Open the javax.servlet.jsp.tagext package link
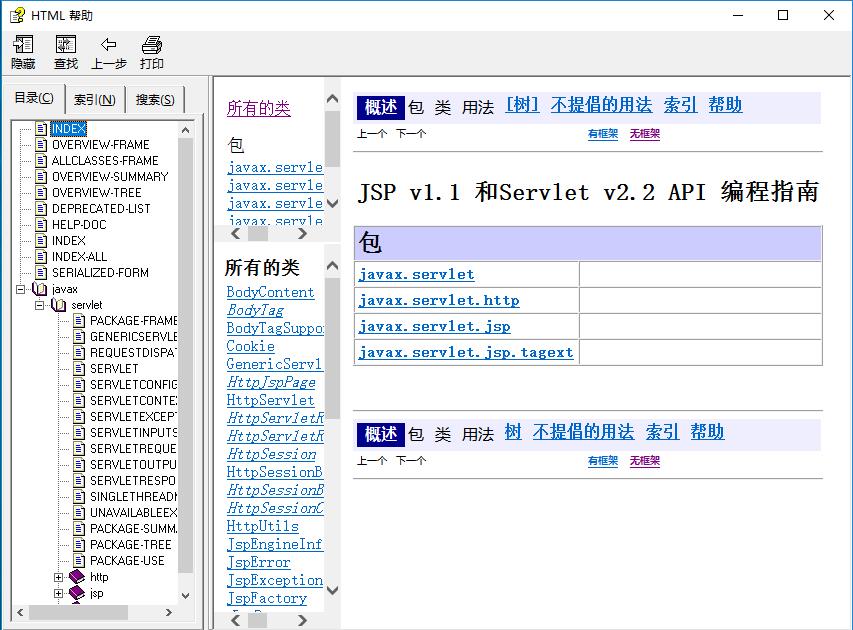The image size is (853, 630). (466, 353)
